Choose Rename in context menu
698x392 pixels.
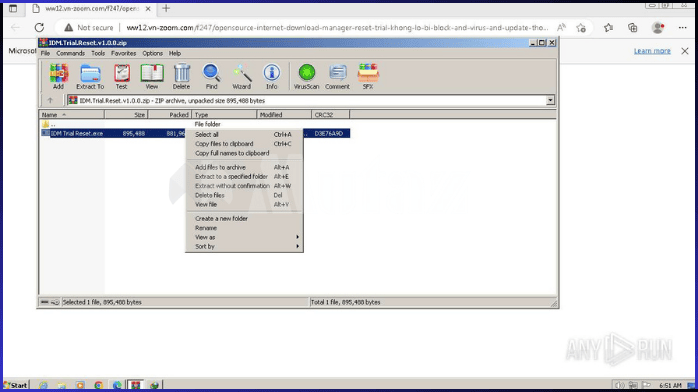click(244, 228)
